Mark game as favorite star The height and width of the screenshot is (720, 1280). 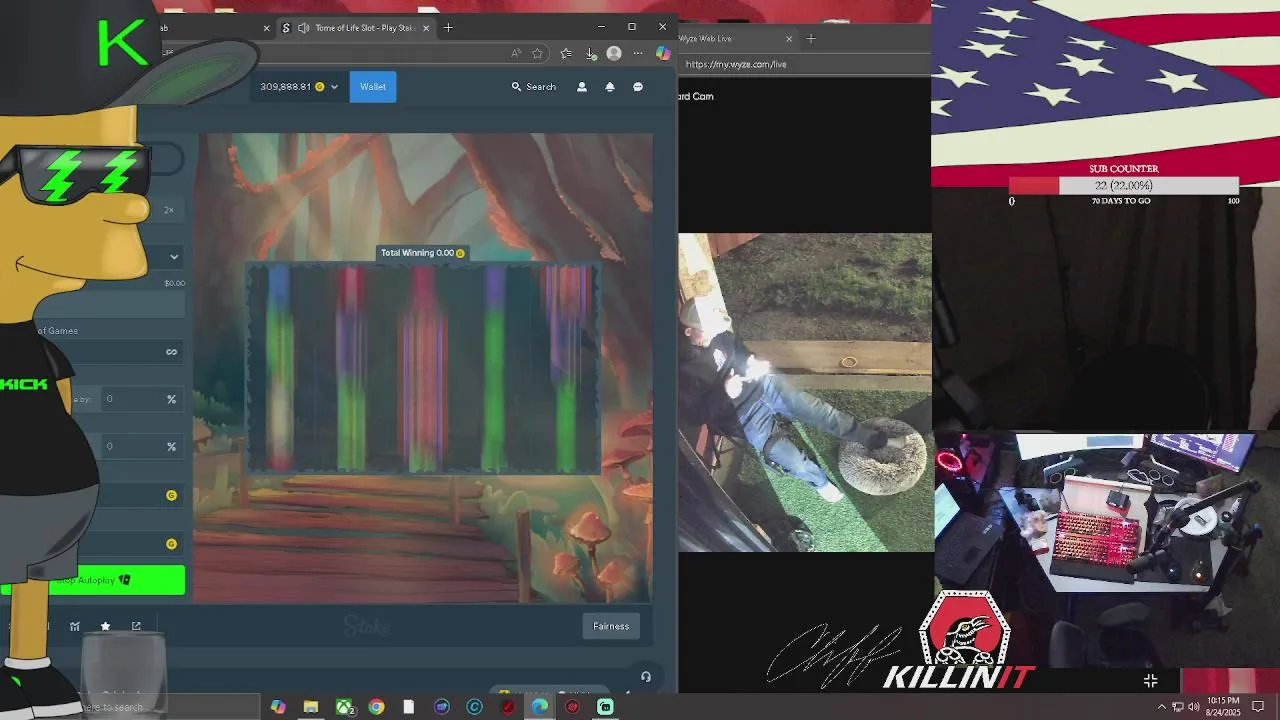pyautogui.click(x=105, y=626)
